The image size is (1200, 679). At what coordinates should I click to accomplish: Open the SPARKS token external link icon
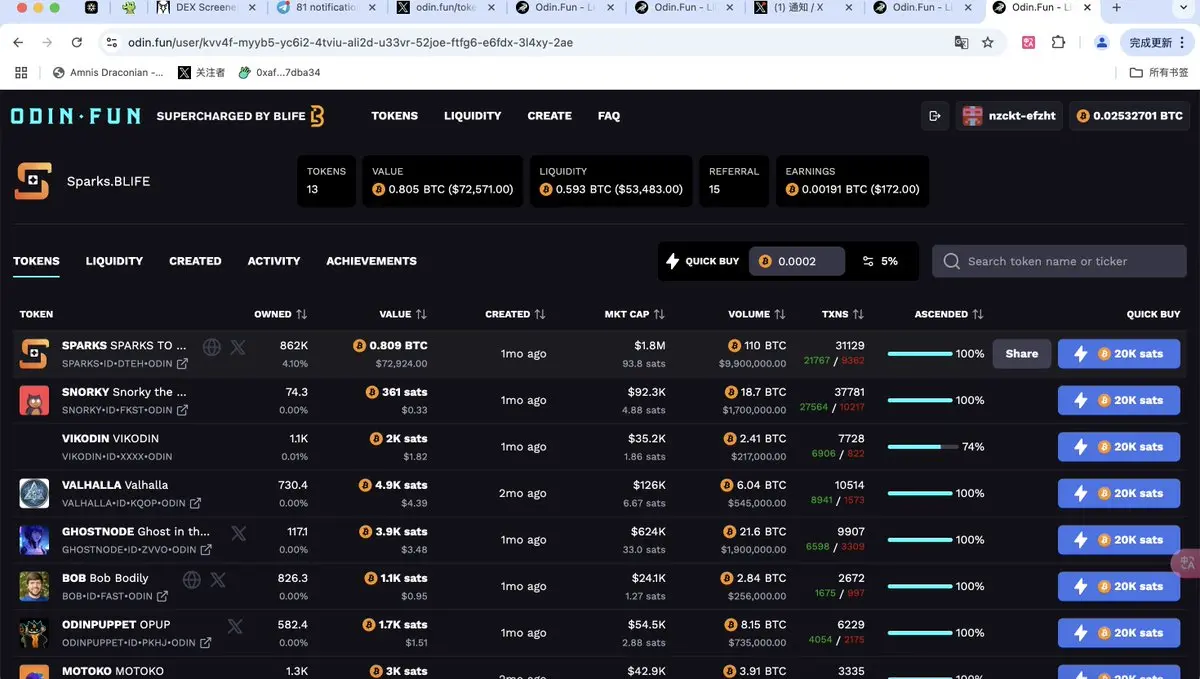(x=183, y=364)
